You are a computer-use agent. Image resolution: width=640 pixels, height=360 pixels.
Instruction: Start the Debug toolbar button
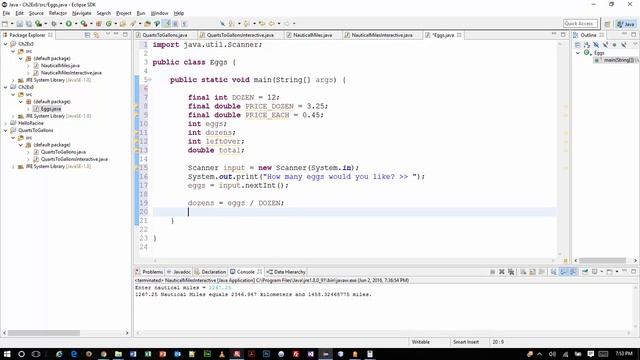[x=54, y=24]
